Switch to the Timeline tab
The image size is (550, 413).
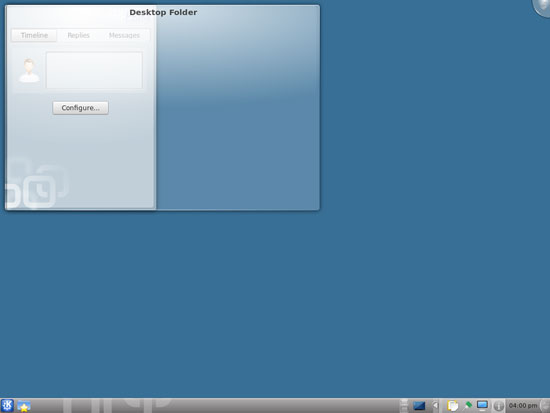pos(34,35)
